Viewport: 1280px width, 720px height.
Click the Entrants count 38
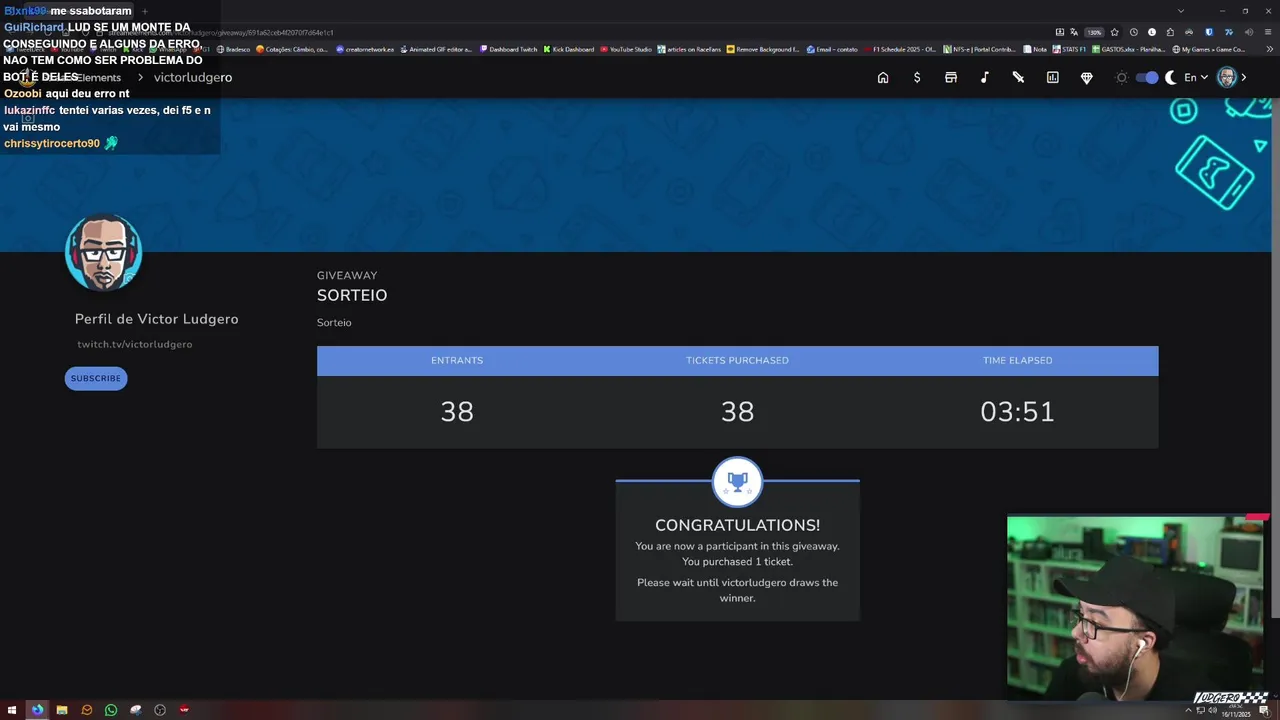coord(457,412)
